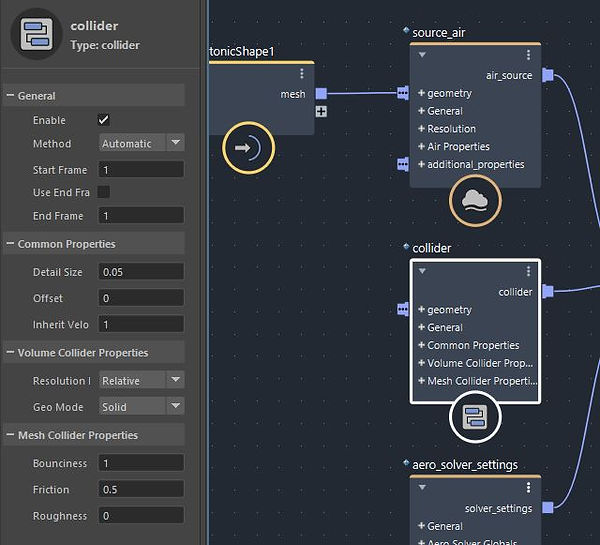
Task: Select the source_air node title
Action: click(x=439, y=33)
